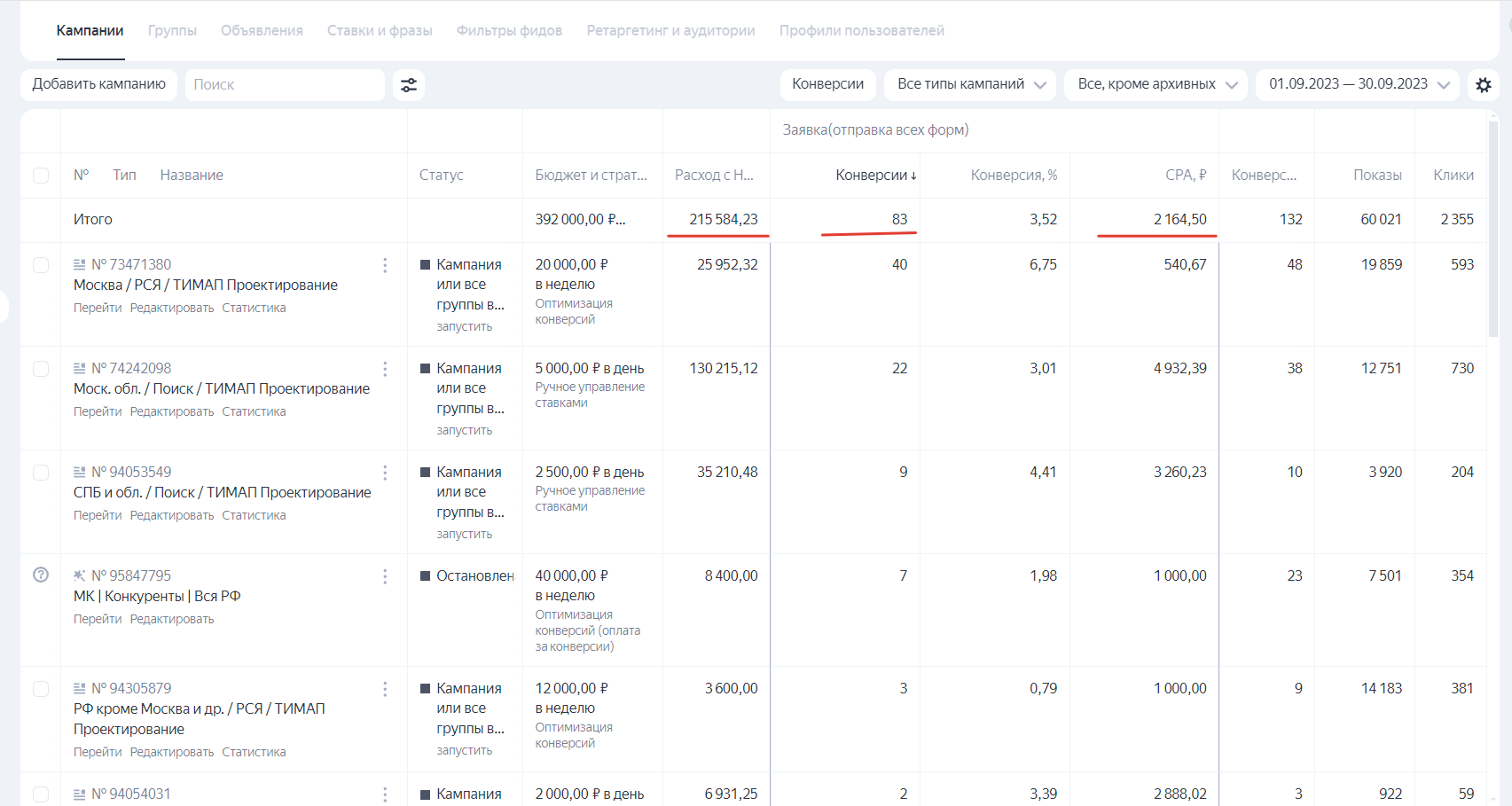1512x806 pixels.
Task: Open three-dot menu for campaign 74242098
Action: tap(385, 369)
